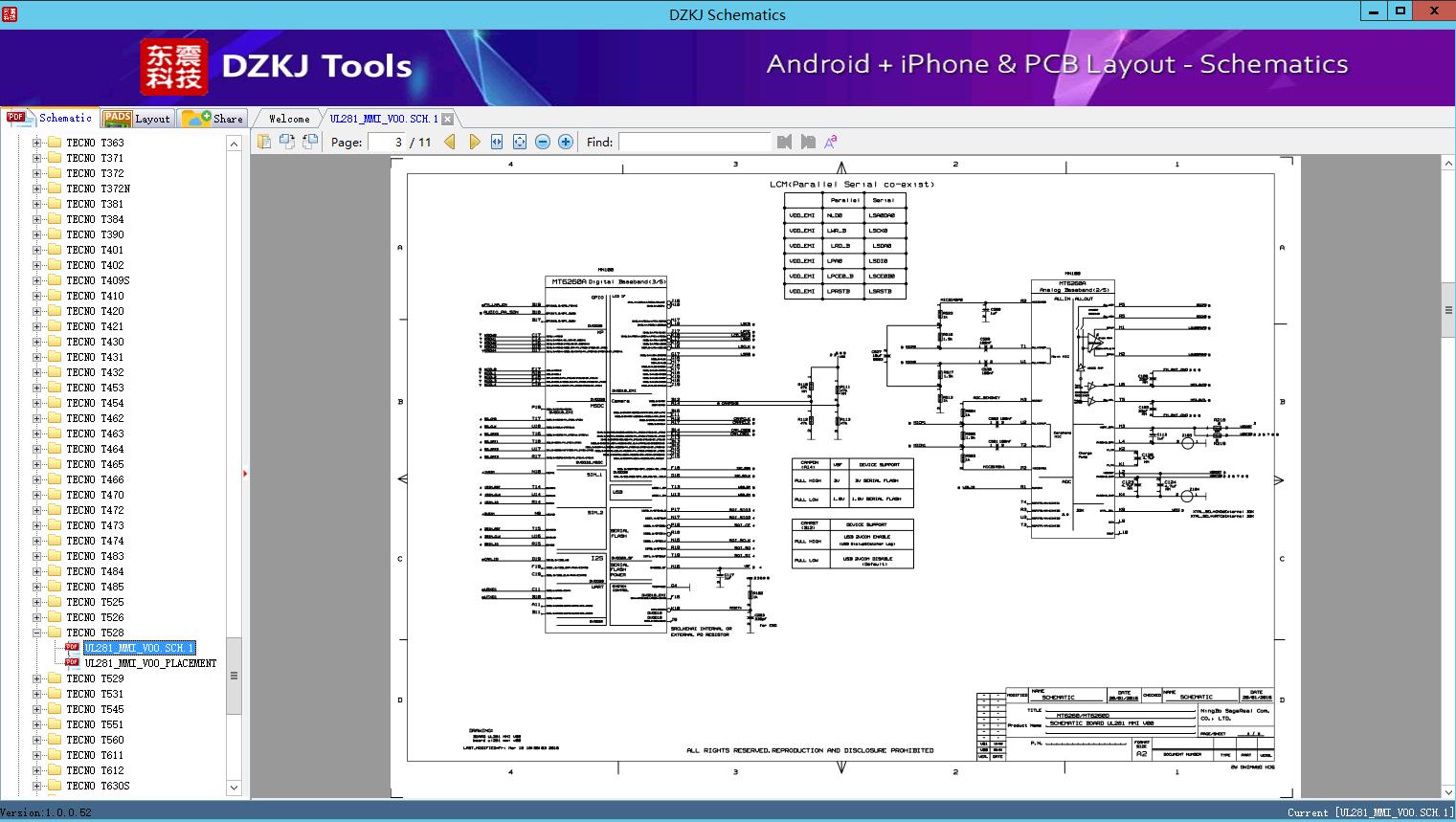Click the document viewer scrollbar thumb
Viewport: 1456px width, 822px height.
point(1448,310)
